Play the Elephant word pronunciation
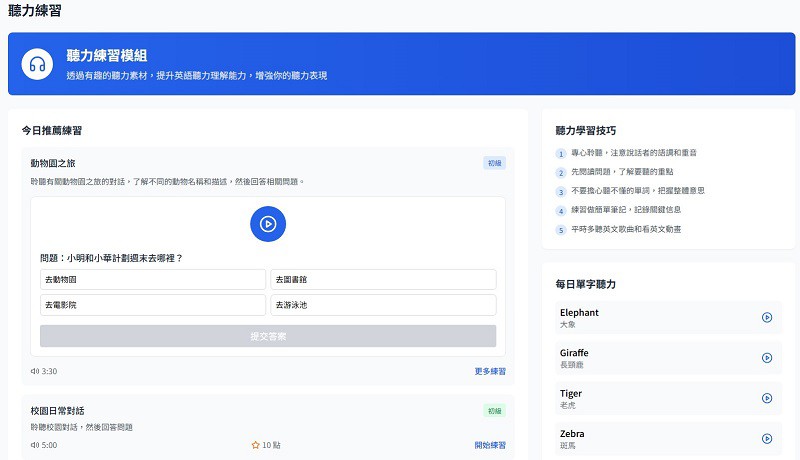Image resolution: width=800 pixels, height=460 pixels. (766, 318)
